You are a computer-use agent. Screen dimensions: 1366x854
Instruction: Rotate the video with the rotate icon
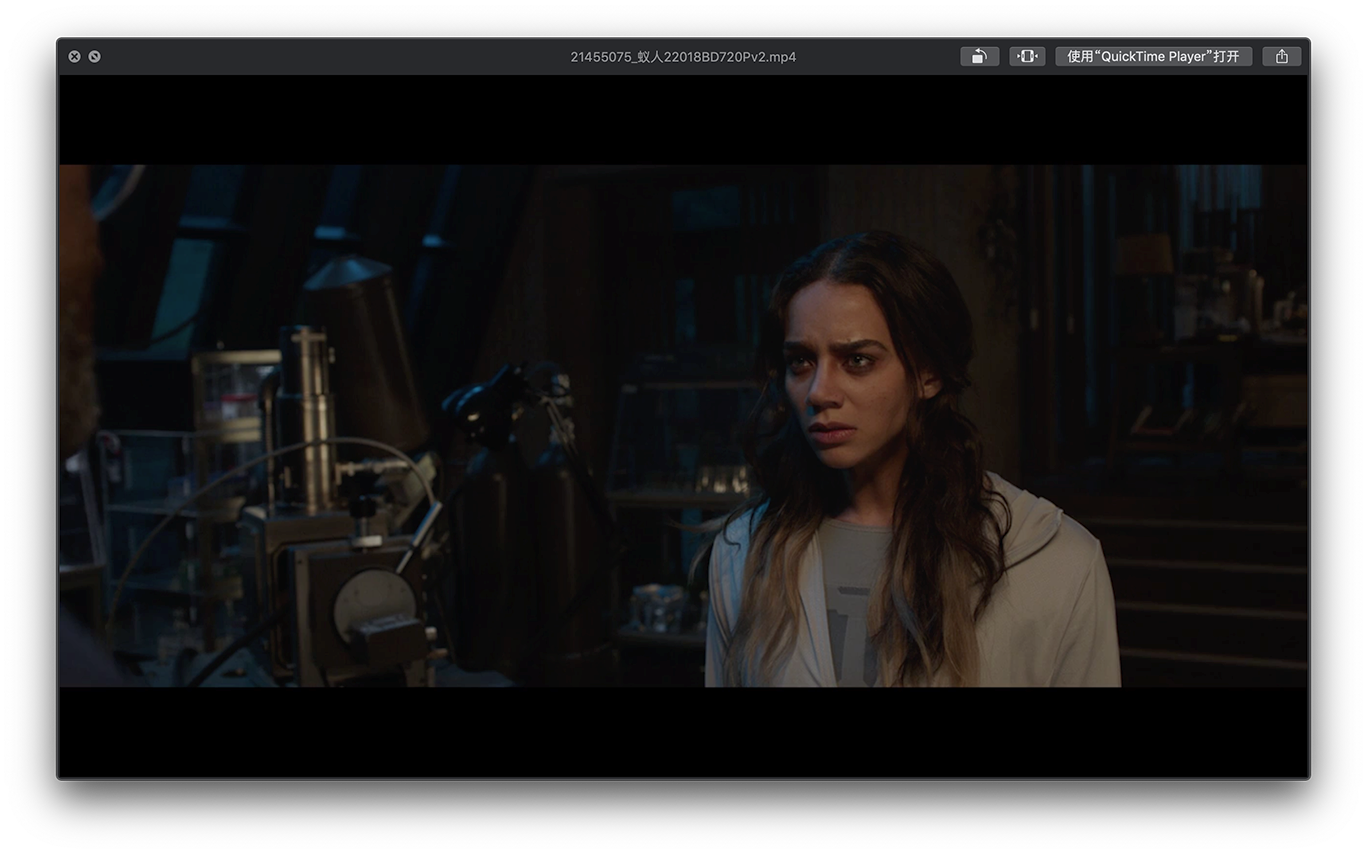coord(979,57)
